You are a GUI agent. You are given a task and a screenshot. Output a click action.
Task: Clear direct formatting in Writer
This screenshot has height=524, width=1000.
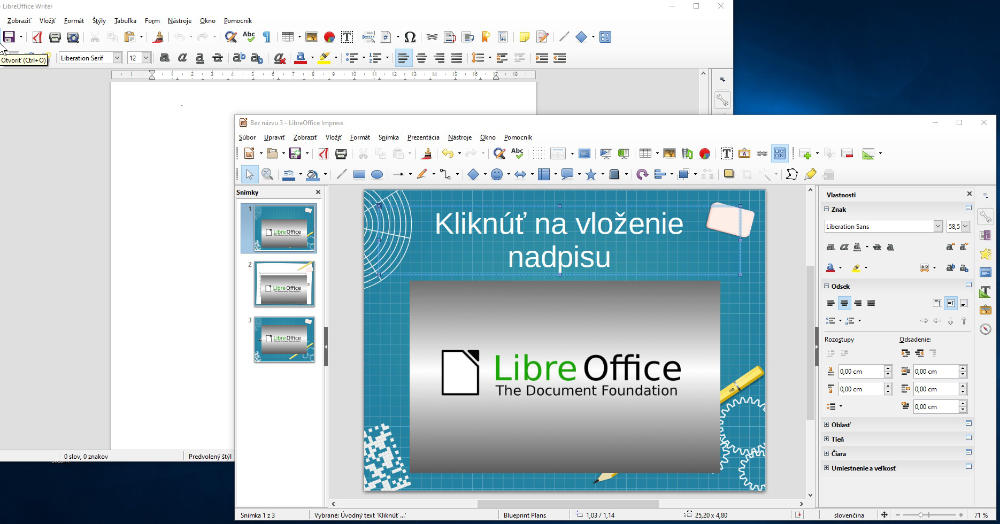(x=279, y=58)
